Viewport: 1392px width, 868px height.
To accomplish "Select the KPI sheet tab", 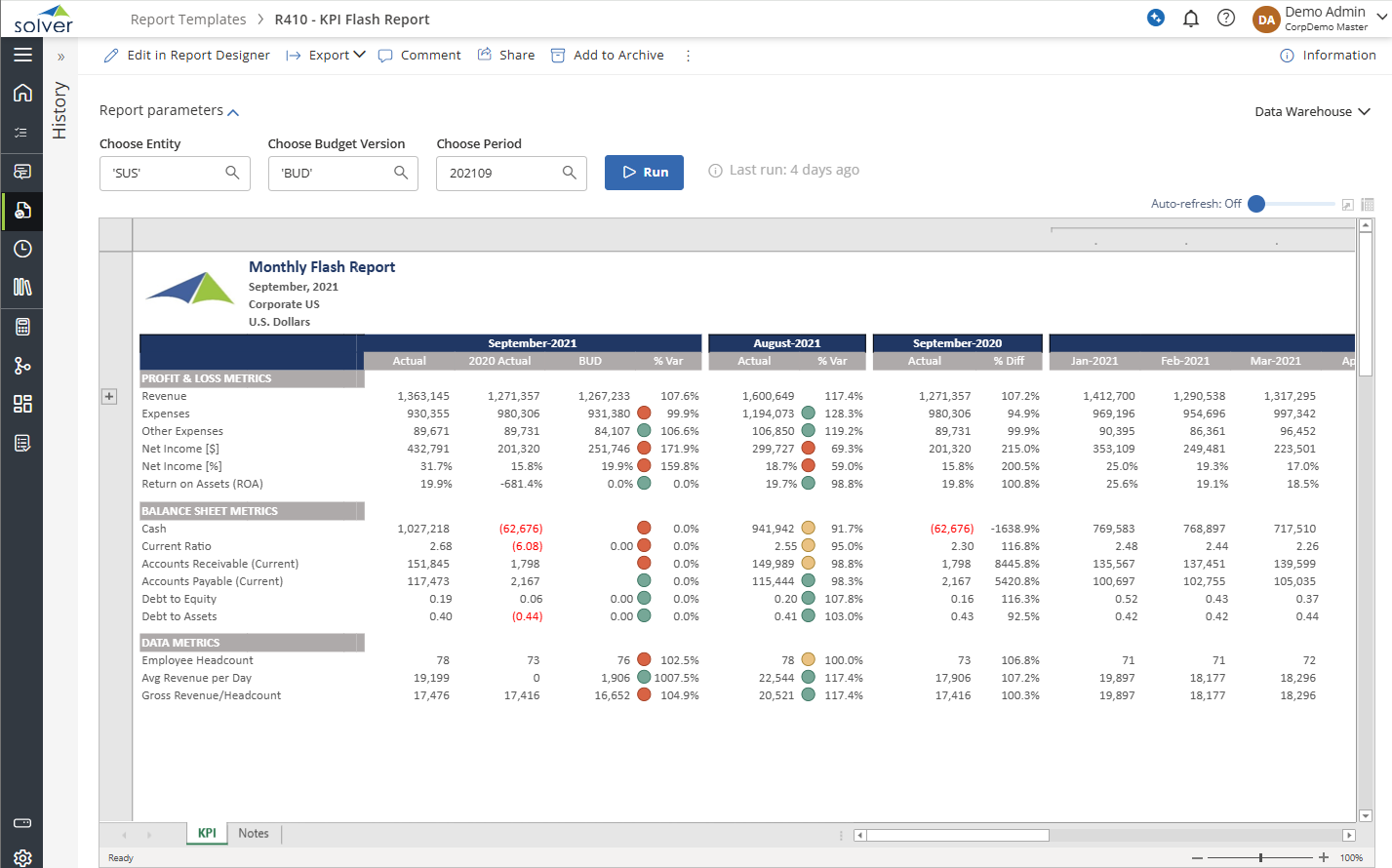I will point(207,833).
